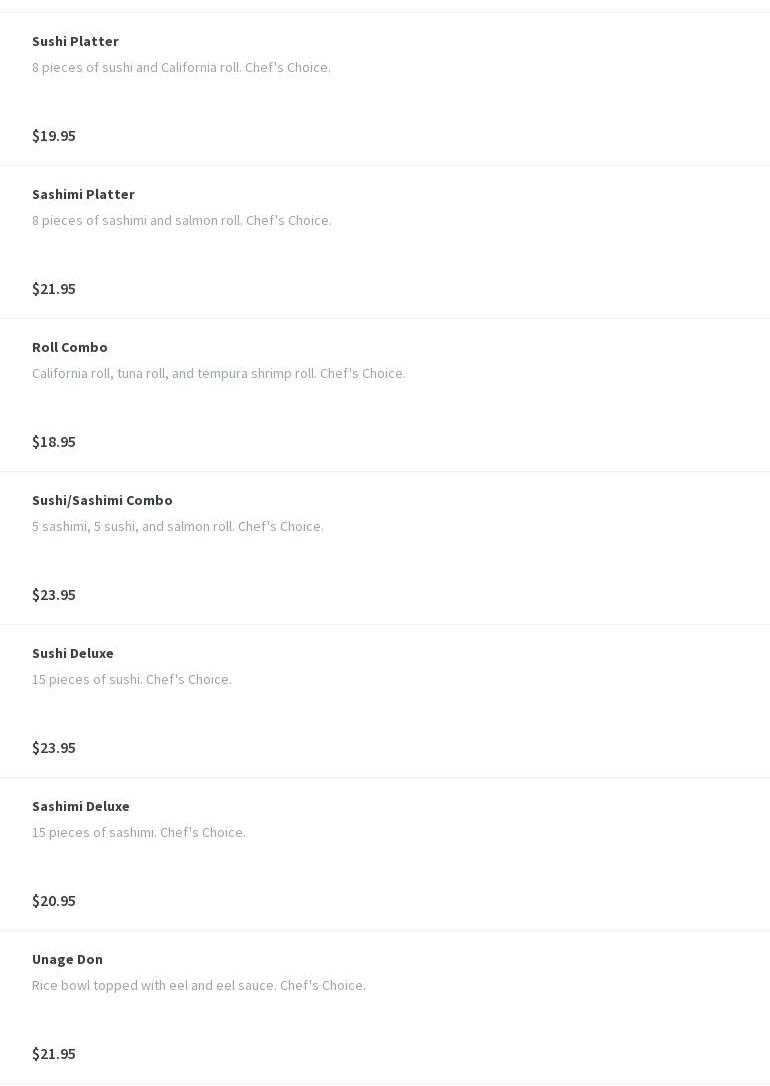Open the Unage Don menu item
770x1086 pixels.
tap(67, 959)
